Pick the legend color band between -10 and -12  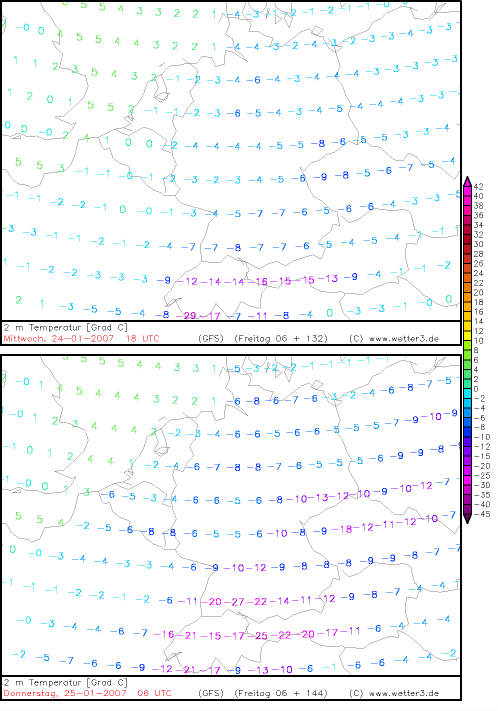(468, 442)
